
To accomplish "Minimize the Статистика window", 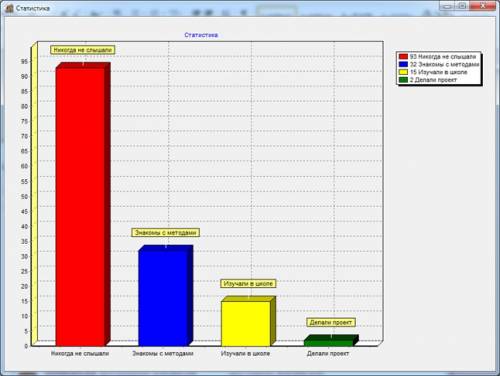I will pyautogui.click(x=447, y=6).
